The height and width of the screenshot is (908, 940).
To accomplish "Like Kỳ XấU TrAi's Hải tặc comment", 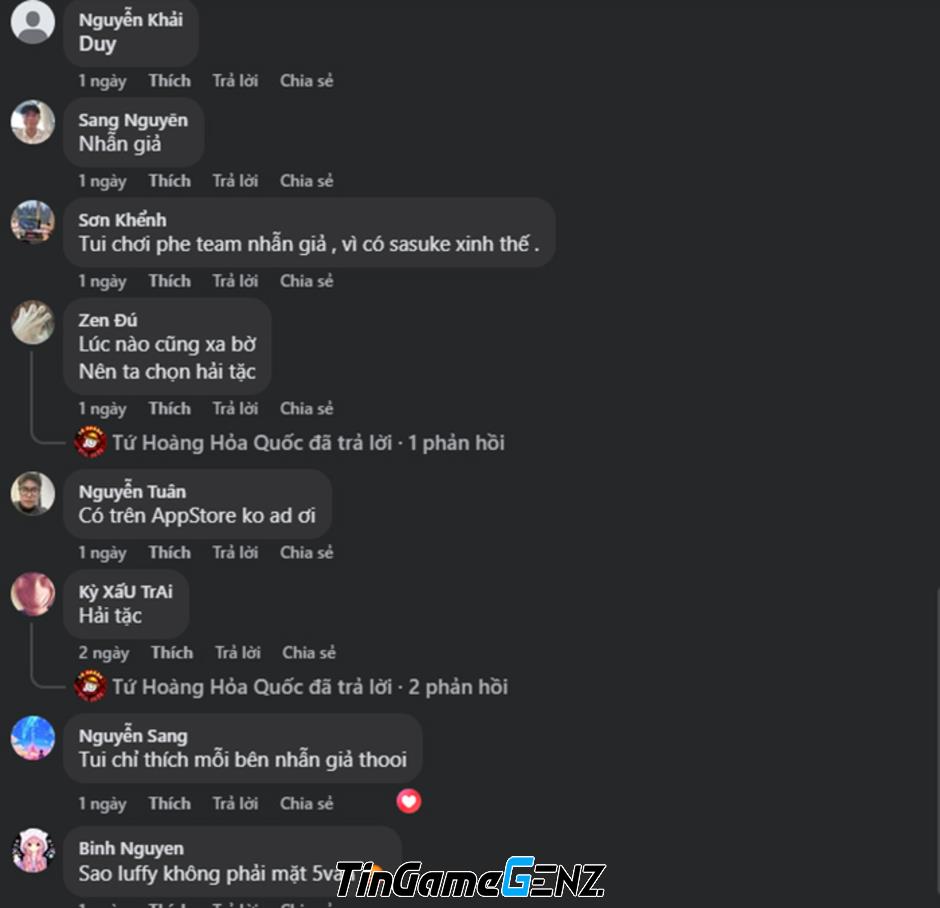I will point(172,653).
